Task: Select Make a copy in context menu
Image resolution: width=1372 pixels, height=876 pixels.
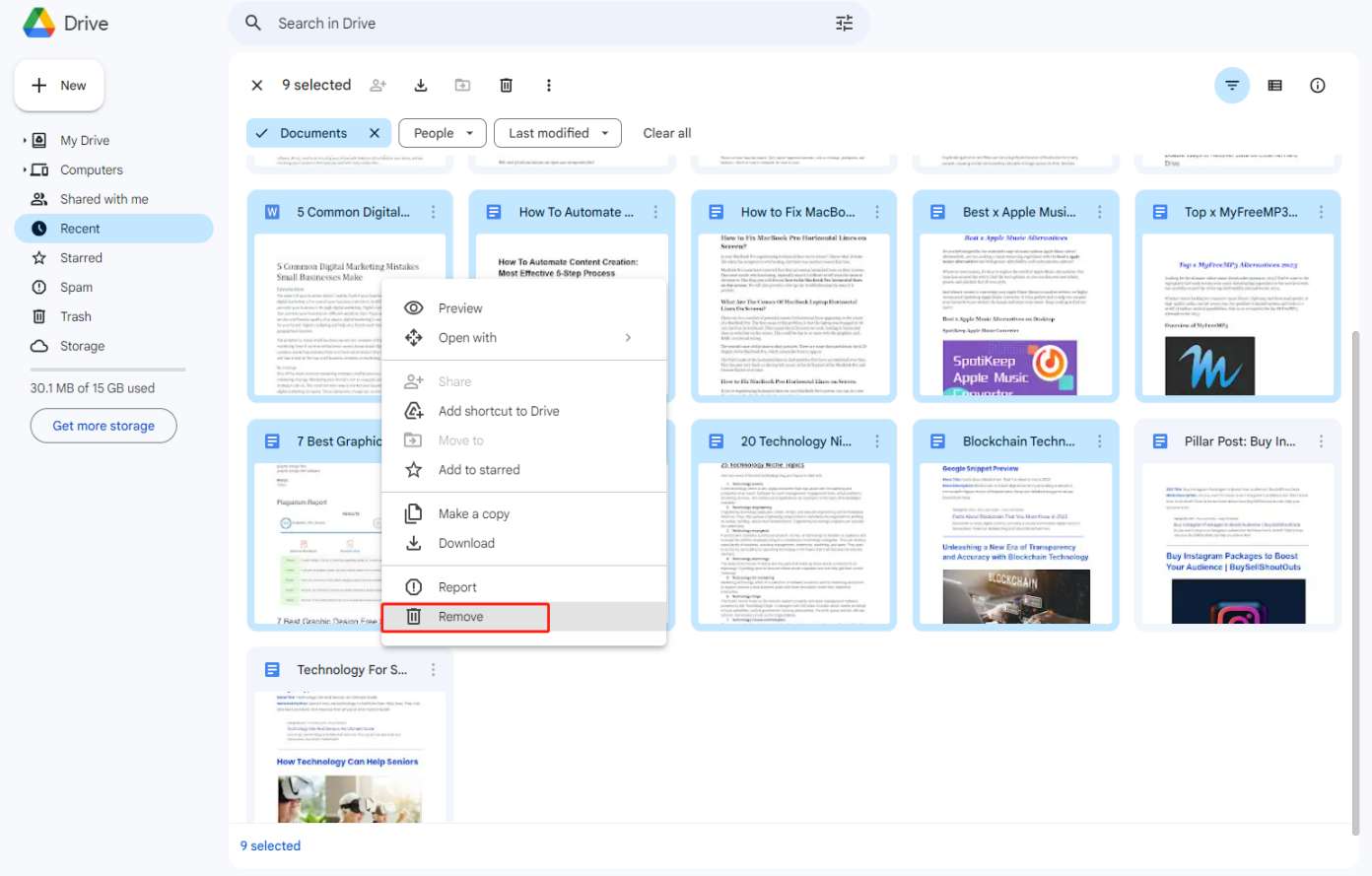Action: click(473, 514)
